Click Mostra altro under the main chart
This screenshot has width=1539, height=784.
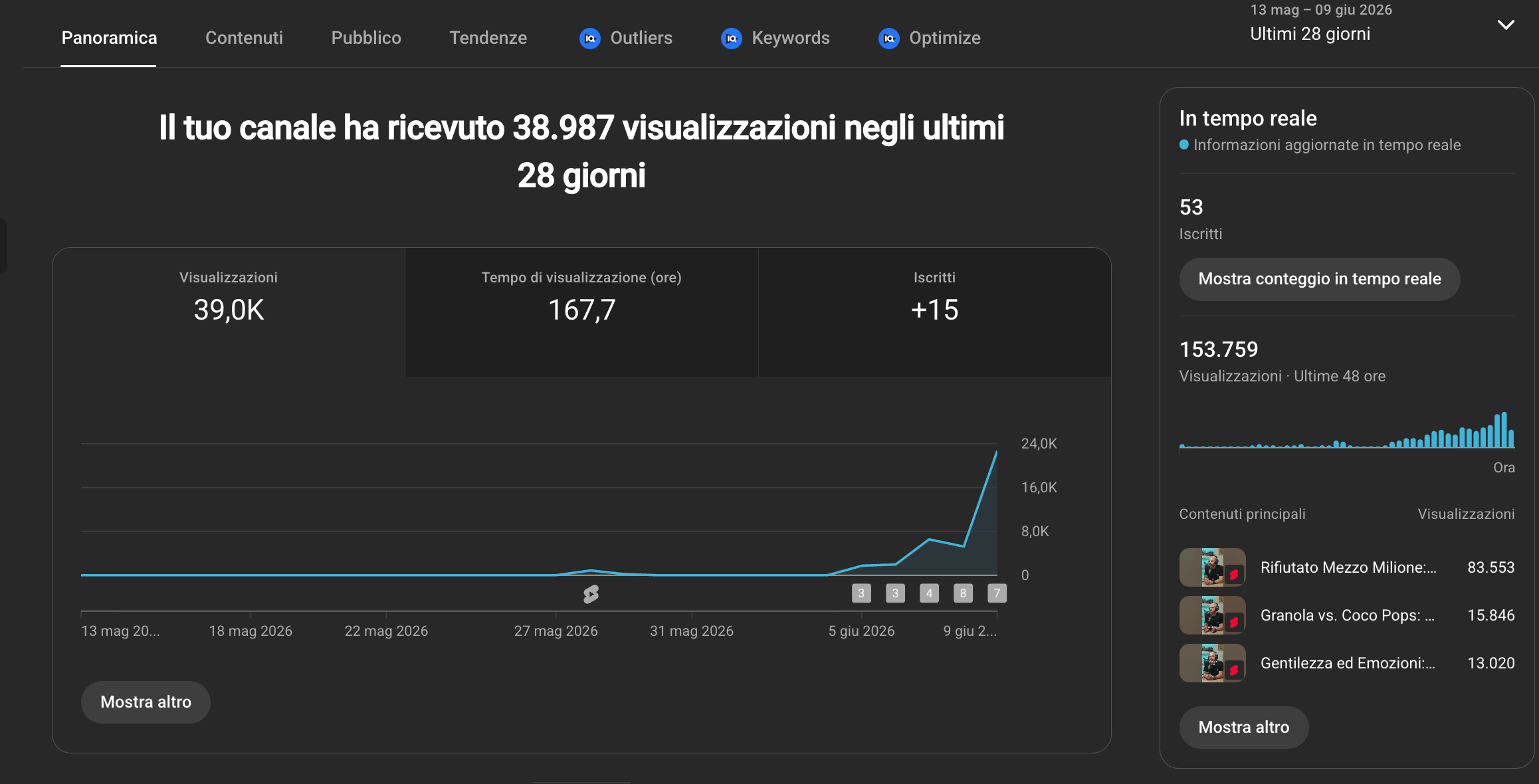(146, 702)
